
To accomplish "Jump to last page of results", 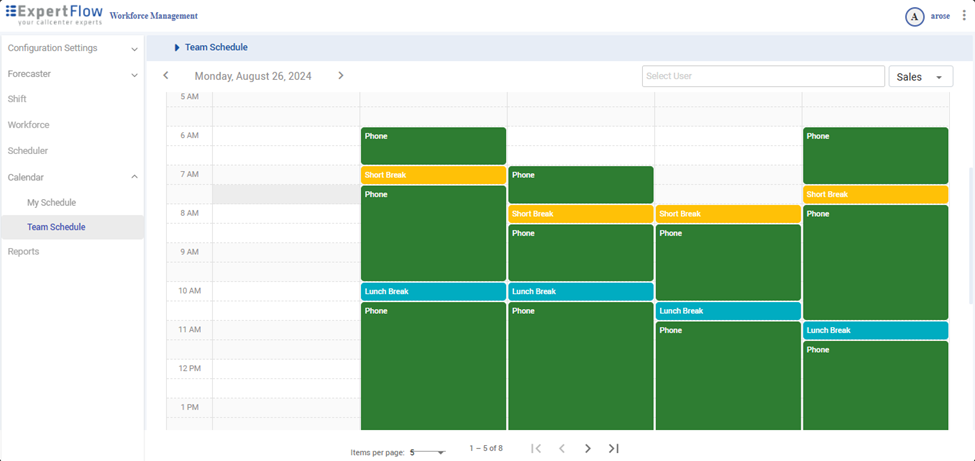I will click(x=614, y=449).
